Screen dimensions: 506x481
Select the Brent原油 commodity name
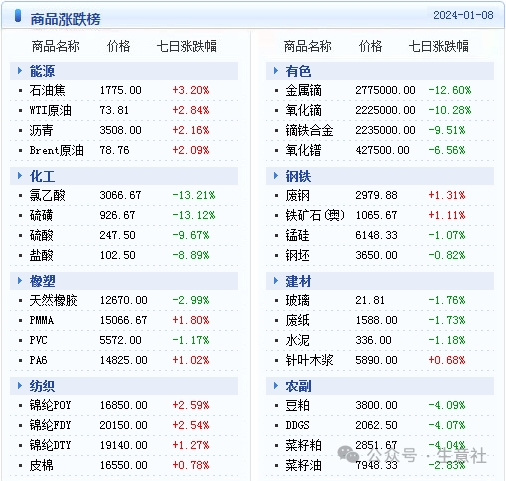pos(56,150)
